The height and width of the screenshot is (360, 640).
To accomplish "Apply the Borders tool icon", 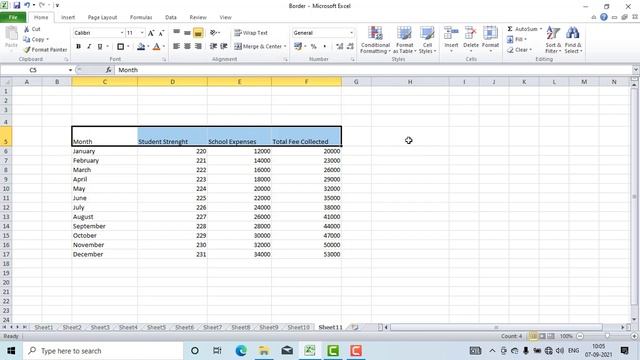I will pos(120,47).
